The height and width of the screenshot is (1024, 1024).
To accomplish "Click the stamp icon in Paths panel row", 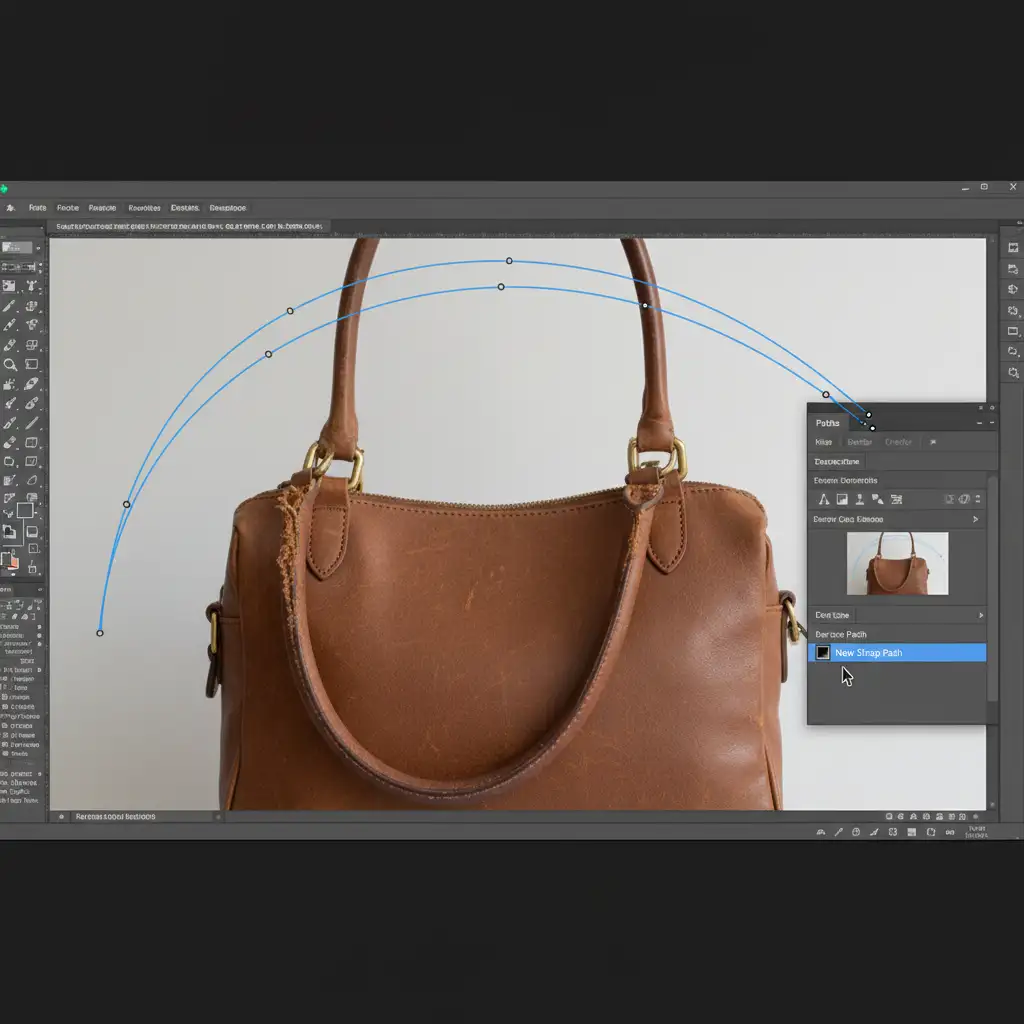I will pyautogui.click(x=860, y=499).
